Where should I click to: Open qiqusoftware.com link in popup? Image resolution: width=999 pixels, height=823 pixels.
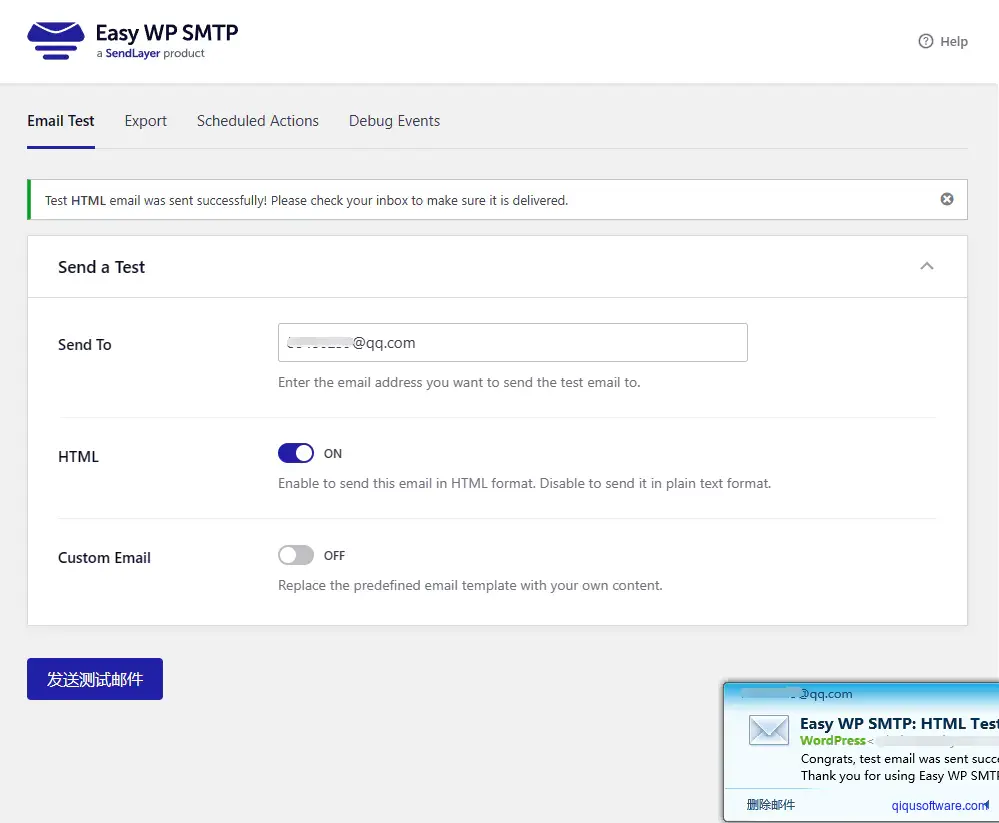pos(940,806)
